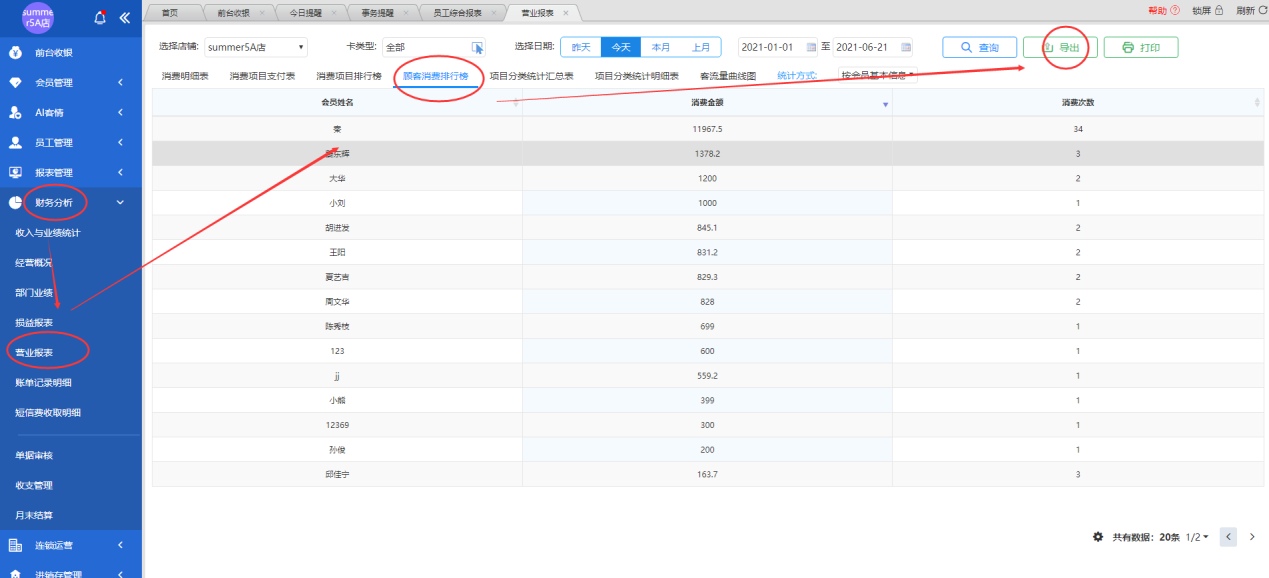The width and height of the screenshot is (1269, 578).
Task: Open 收支管理 in sidebar
Action: [34, 485]
